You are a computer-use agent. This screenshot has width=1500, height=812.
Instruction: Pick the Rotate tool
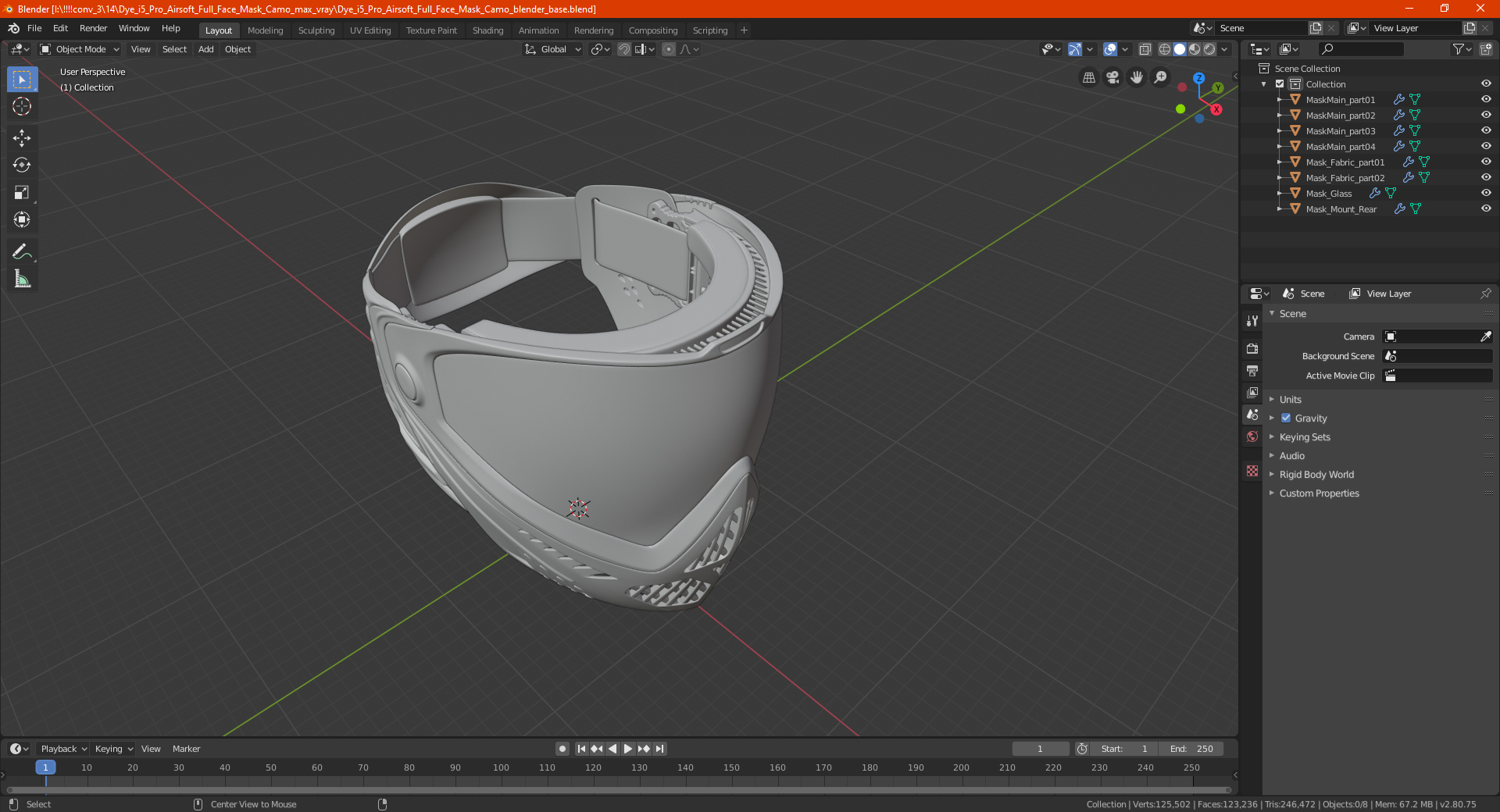(22, 165)
